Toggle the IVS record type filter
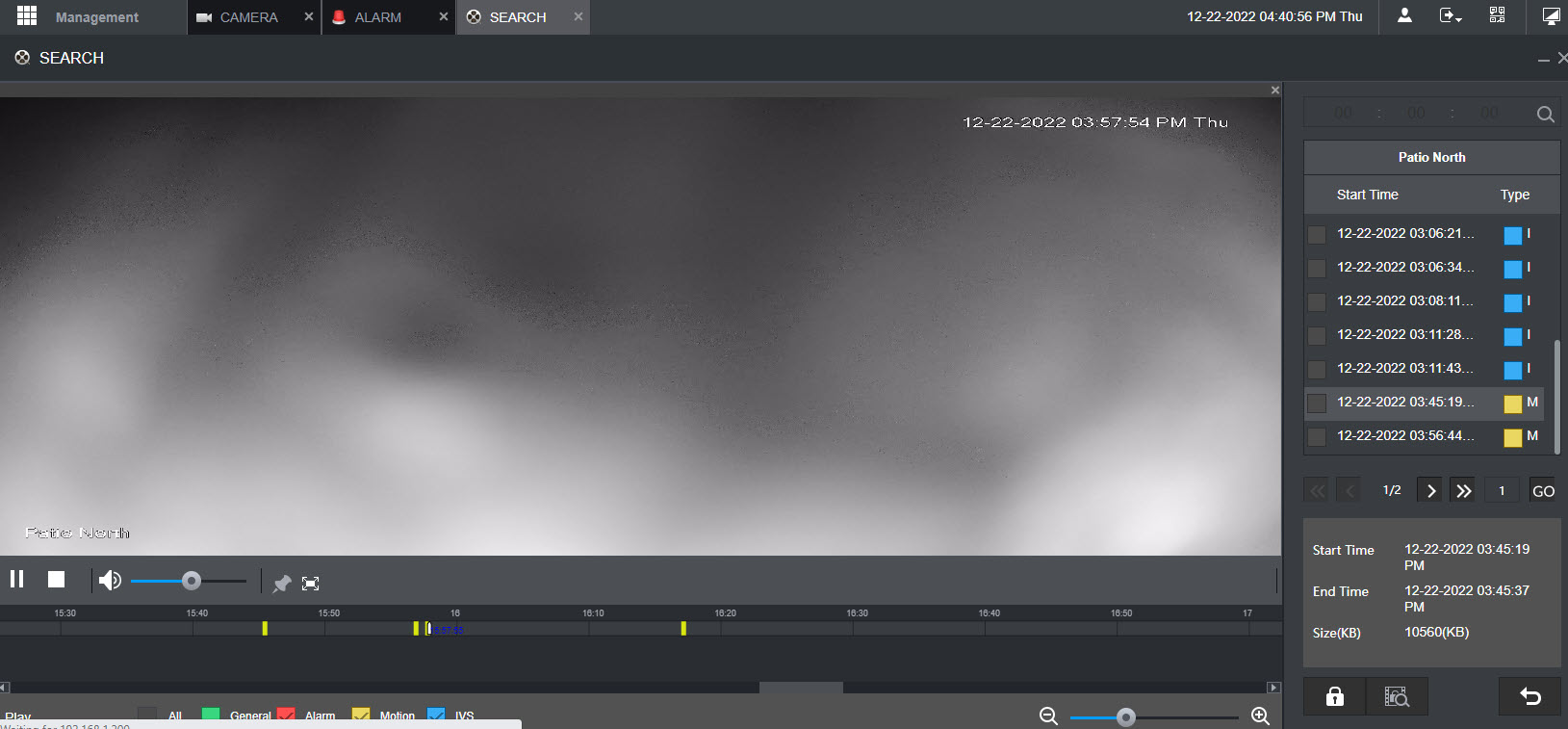The width and height of the screenshot is (1568, 729). 436,716
